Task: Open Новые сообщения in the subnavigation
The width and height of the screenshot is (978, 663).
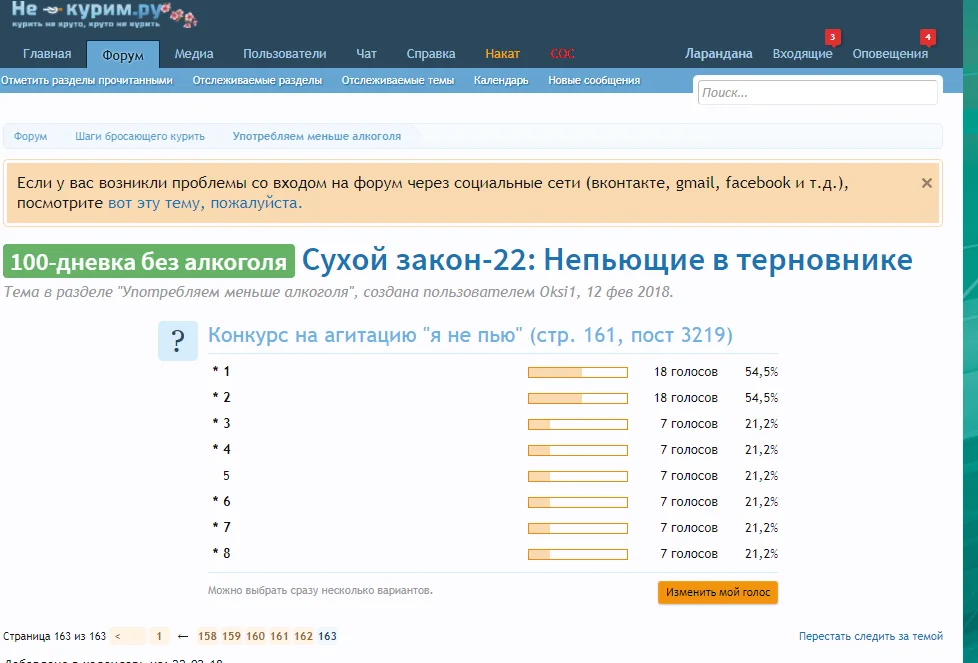Action: [593, 80]
